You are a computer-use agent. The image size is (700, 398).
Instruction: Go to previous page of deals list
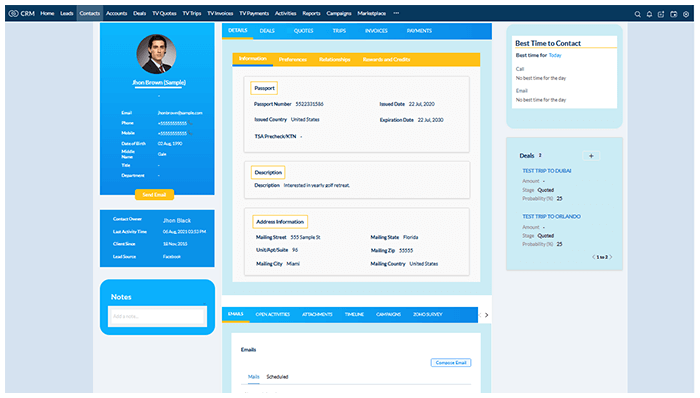click(593, 257)
